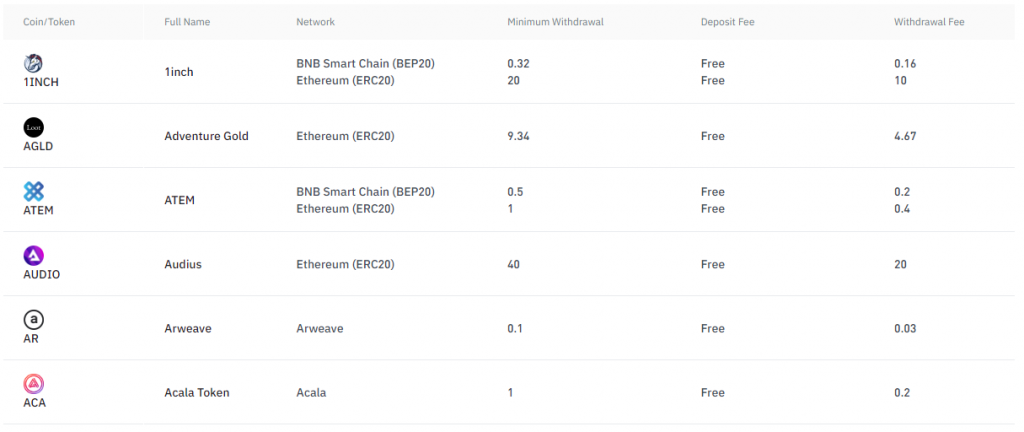Click the ATEM full name text
Image resolution: width=1024 pixels, height=432 pixels.
click(x=179, y=200)
